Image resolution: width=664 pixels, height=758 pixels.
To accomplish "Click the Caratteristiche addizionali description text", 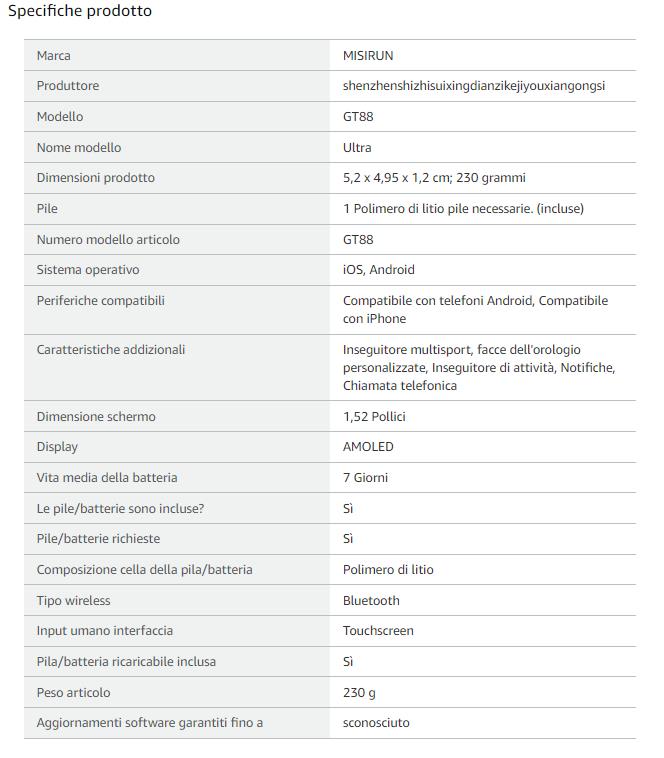I will [478, 367].
